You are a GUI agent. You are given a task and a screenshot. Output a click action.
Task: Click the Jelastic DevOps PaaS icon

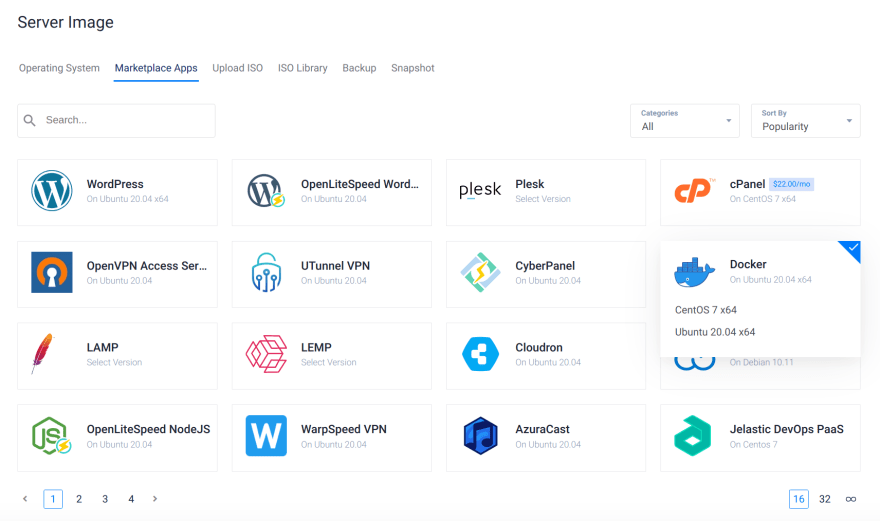pos(693,436)
